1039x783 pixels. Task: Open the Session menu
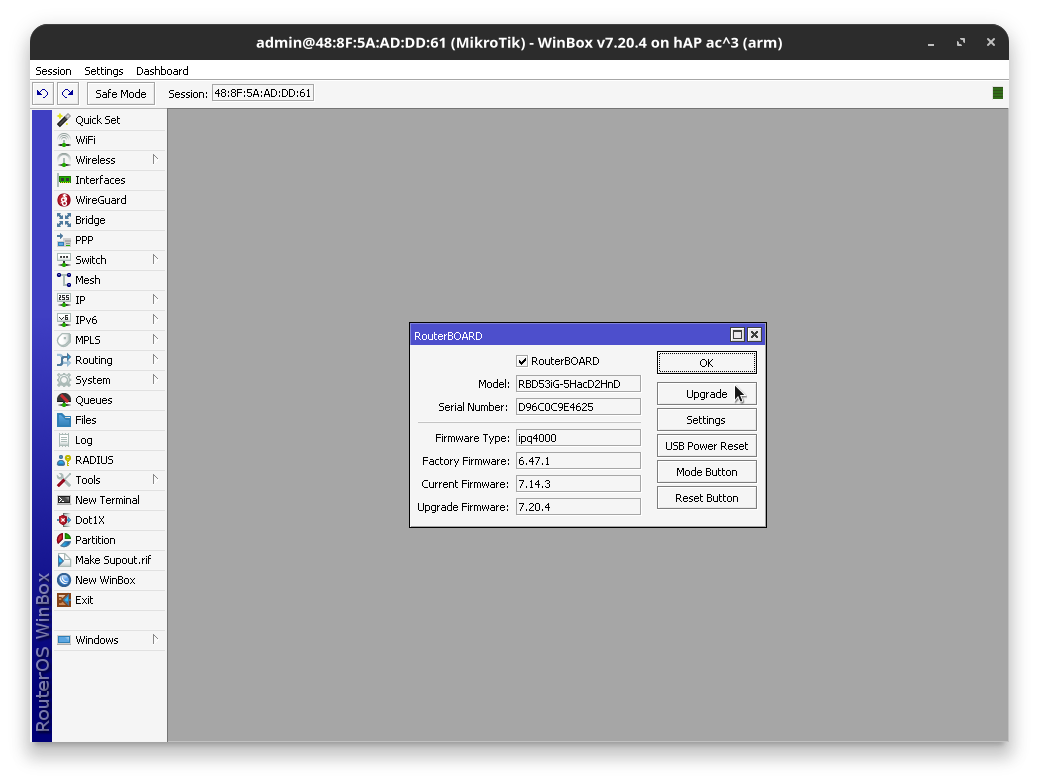click(x=53, y=71)
